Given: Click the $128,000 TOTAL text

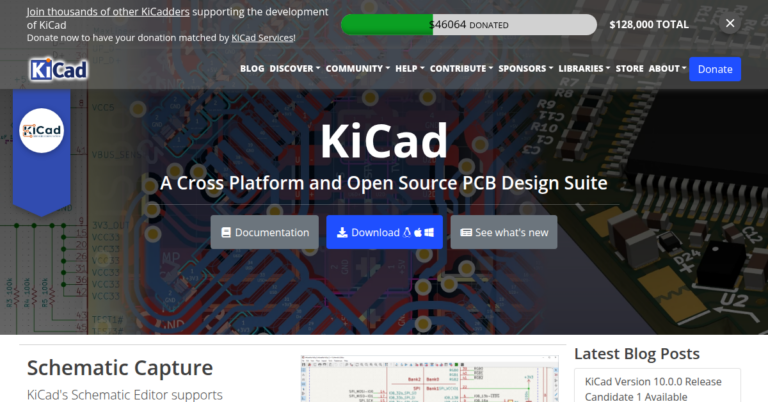Looking at the screenshot, I should [649, 24].
